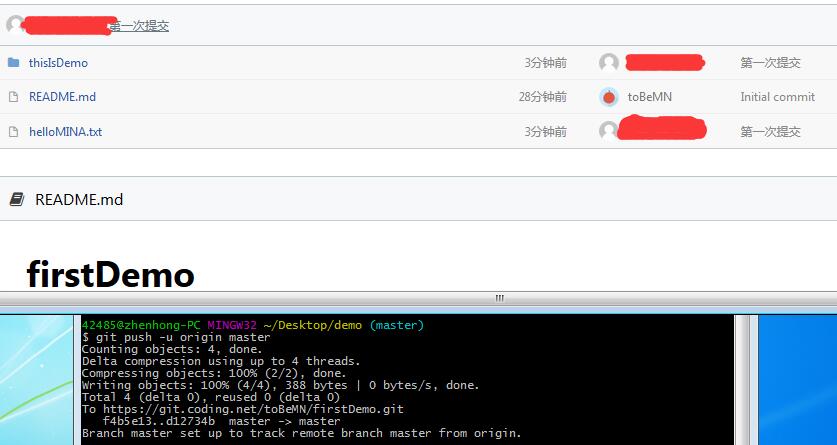837x445 pixels.
Task: Open the "Initial commit" commit message
Action: click(777, 97)
